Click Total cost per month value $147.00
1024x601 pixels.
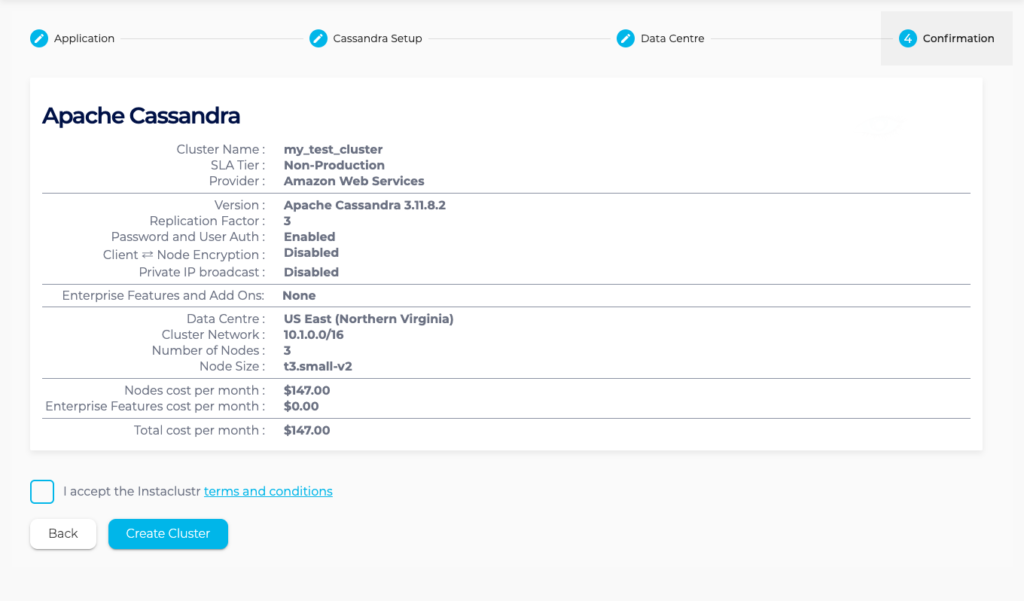(307, 430)
